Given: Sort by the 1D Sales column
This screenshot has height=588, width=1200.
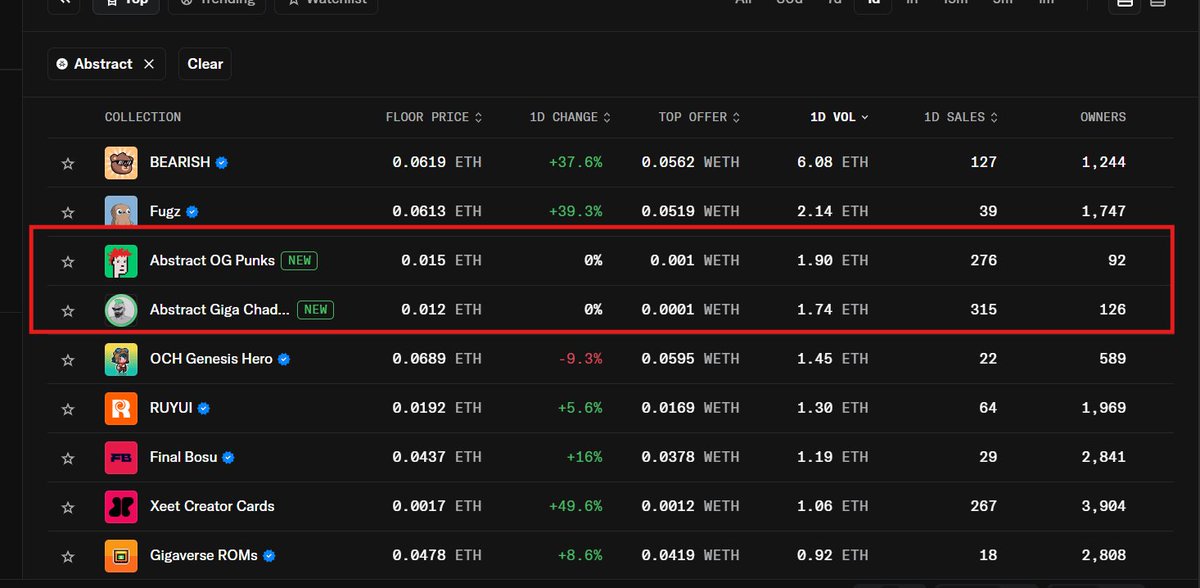Looking at the screenshot, I should (x=962, y=117).
